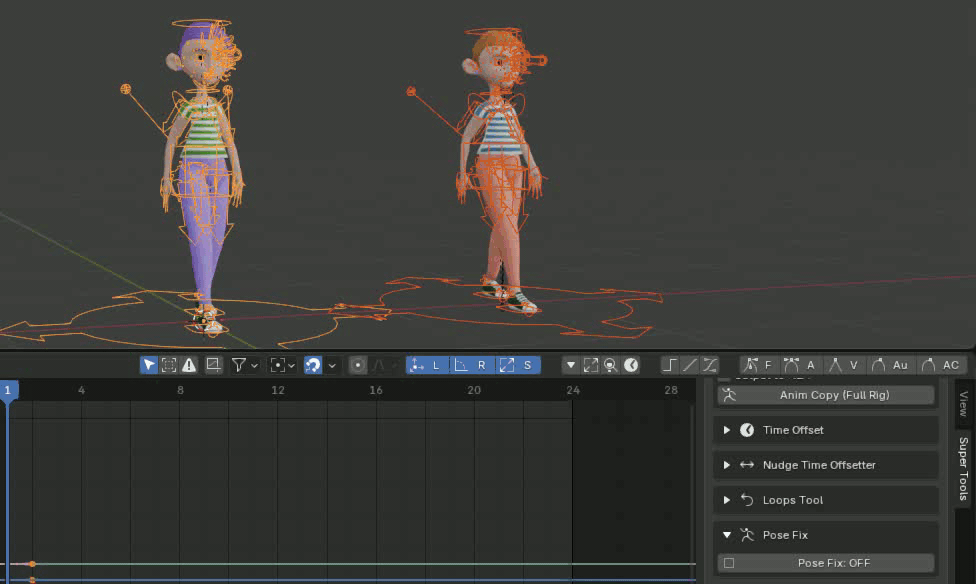Set Automatic handle type (Au)

pyautogui.click(x=890, y=365)
